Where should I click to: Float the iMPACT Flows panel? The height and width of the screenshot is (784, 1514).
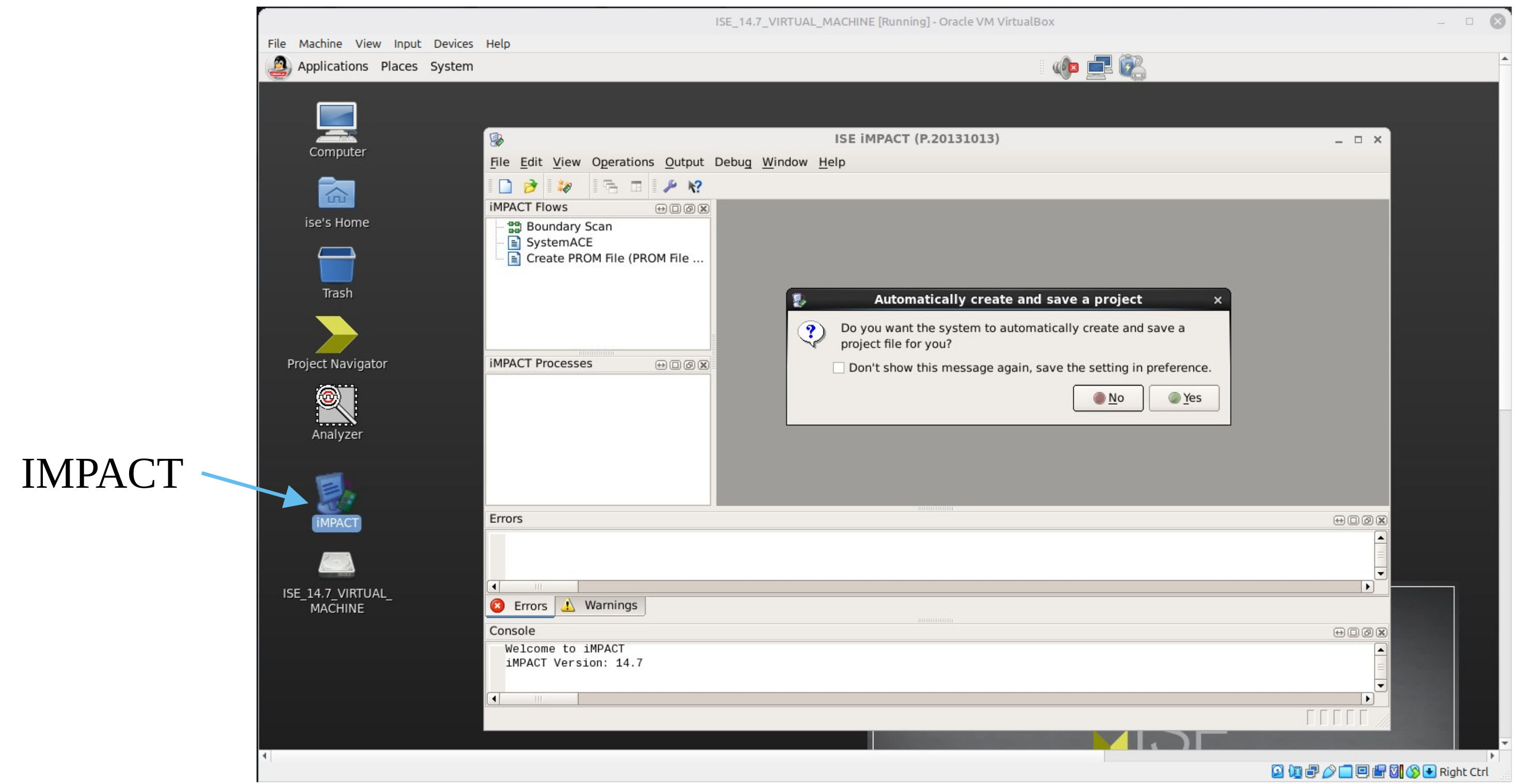coord(690,209)
